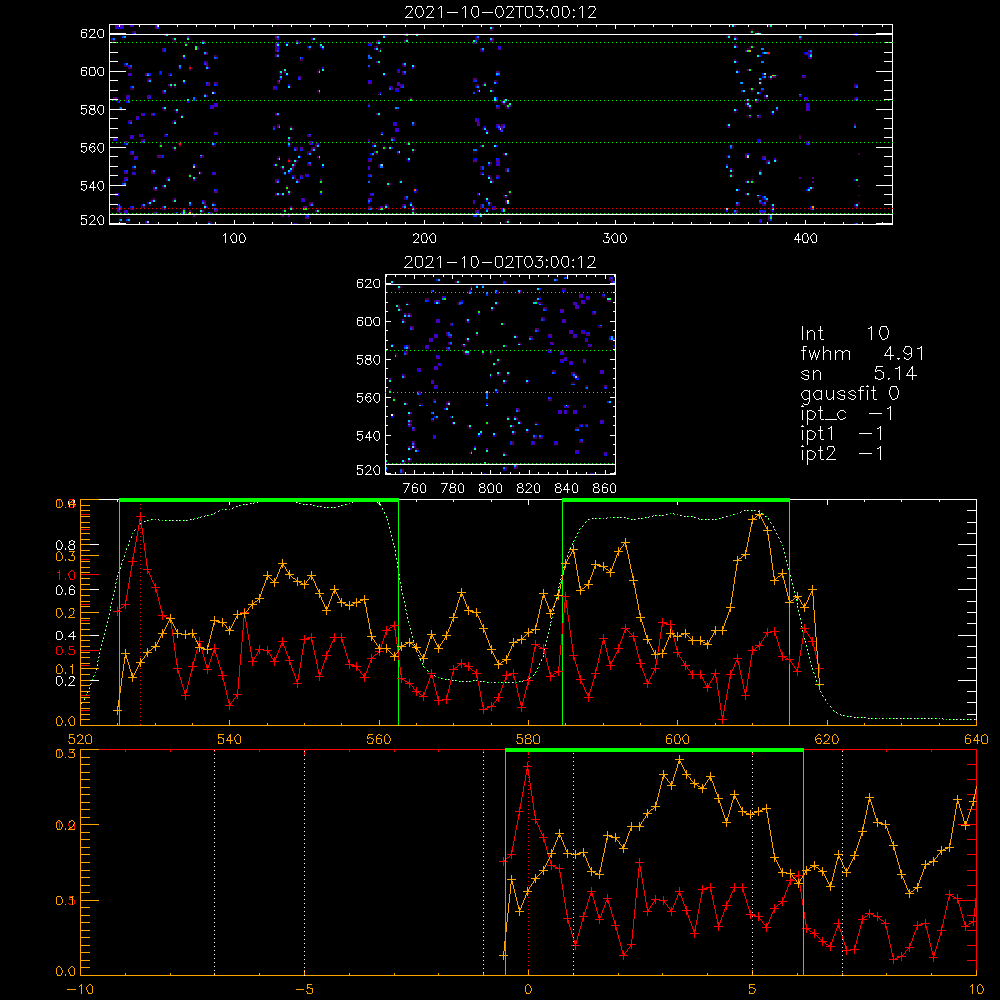Viewport: 1000px width, 1000px height.
Task: Click x-axis label 820 on the middle plot
Action: (x=528, y=489)
